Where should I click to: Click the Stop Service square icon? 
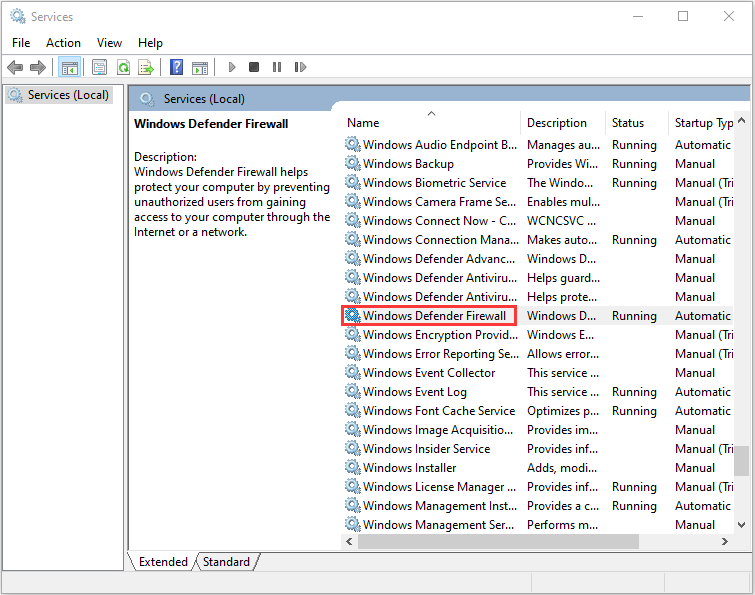[254, 67]
